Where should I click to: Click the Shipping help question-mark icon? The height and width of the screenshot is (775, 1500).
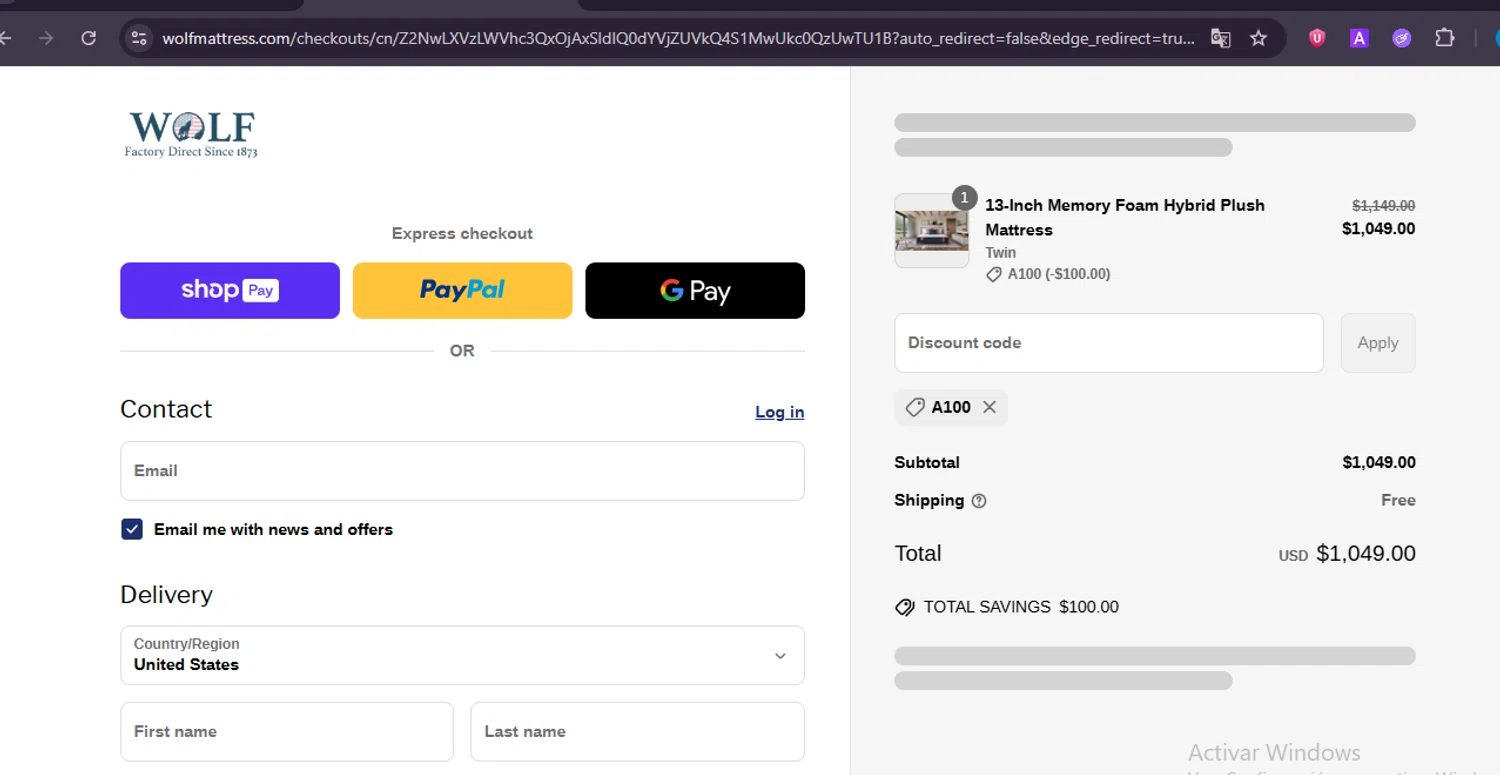(979, 501)
